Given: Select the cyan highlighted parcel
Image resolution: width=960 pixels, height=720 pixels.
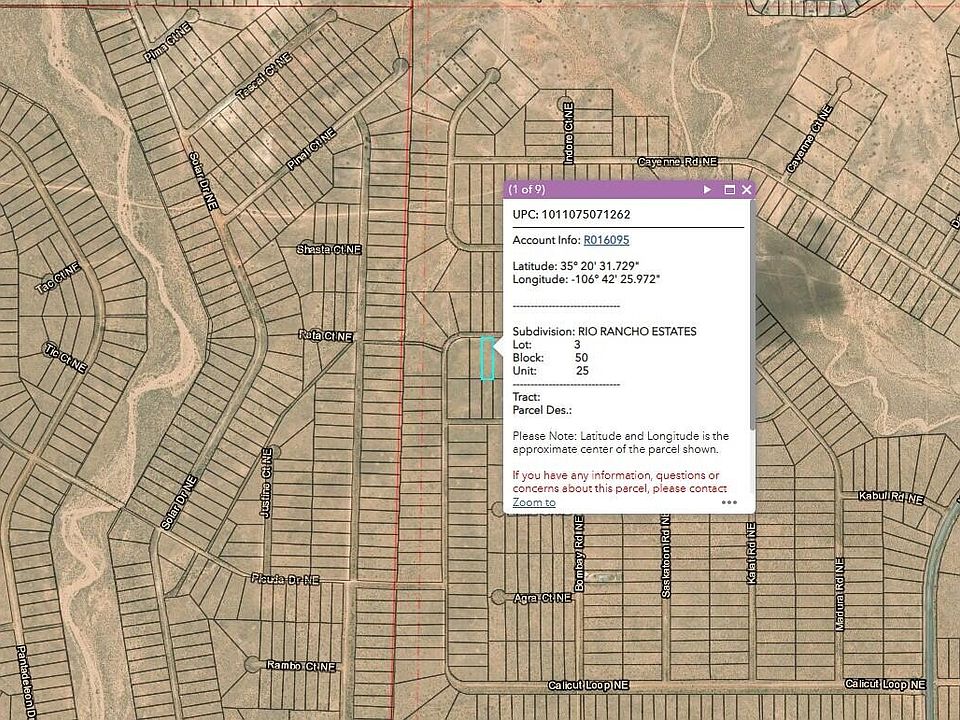Looking at the screenshot, I should [x=487, y=358].
